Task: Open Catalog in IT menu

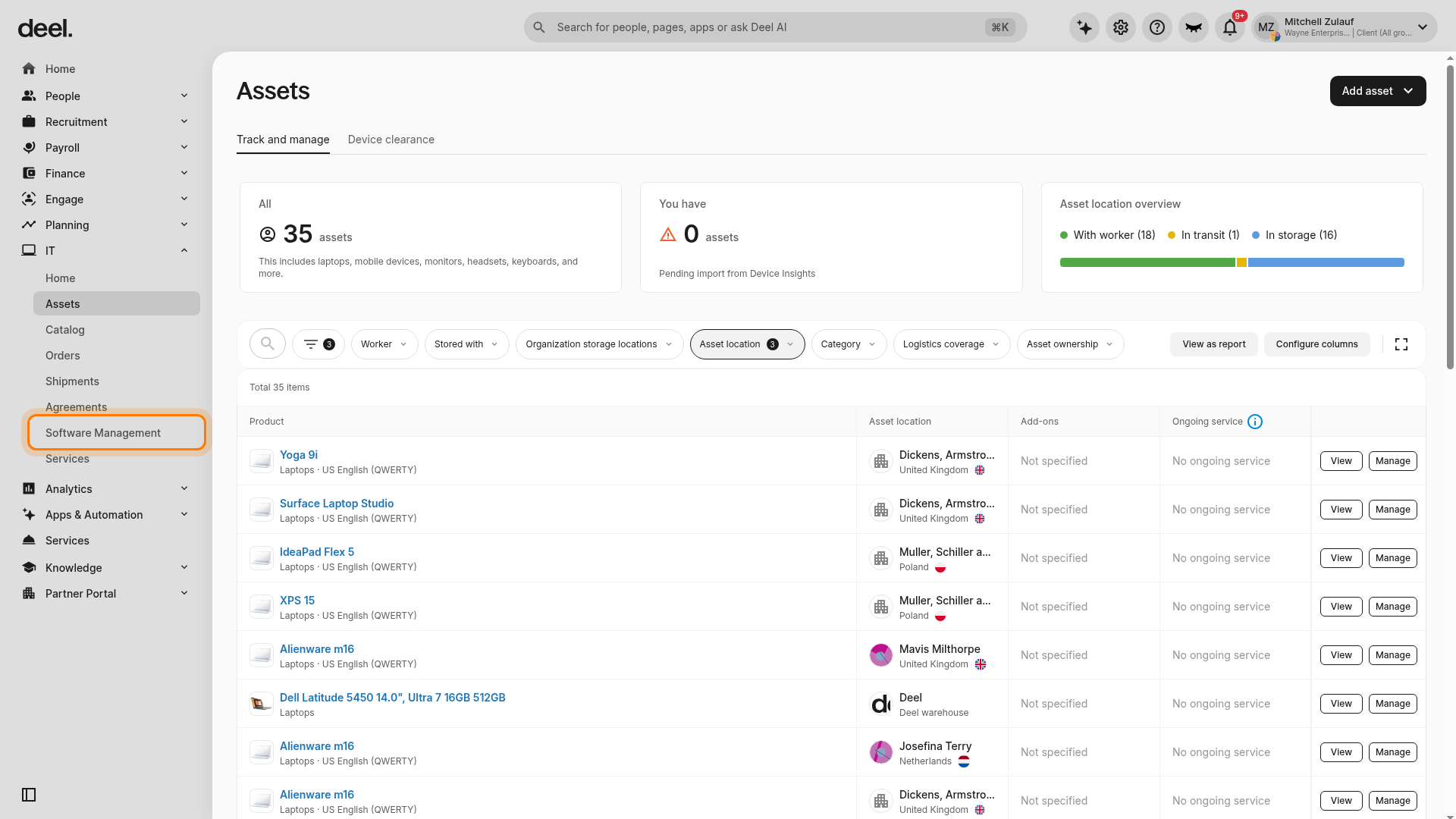Action: 117,330
